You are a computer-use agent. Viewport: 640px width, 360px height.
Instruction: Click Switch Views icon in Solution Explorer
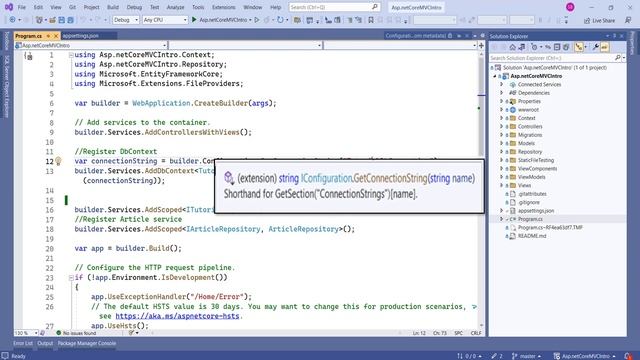[522, 47]
